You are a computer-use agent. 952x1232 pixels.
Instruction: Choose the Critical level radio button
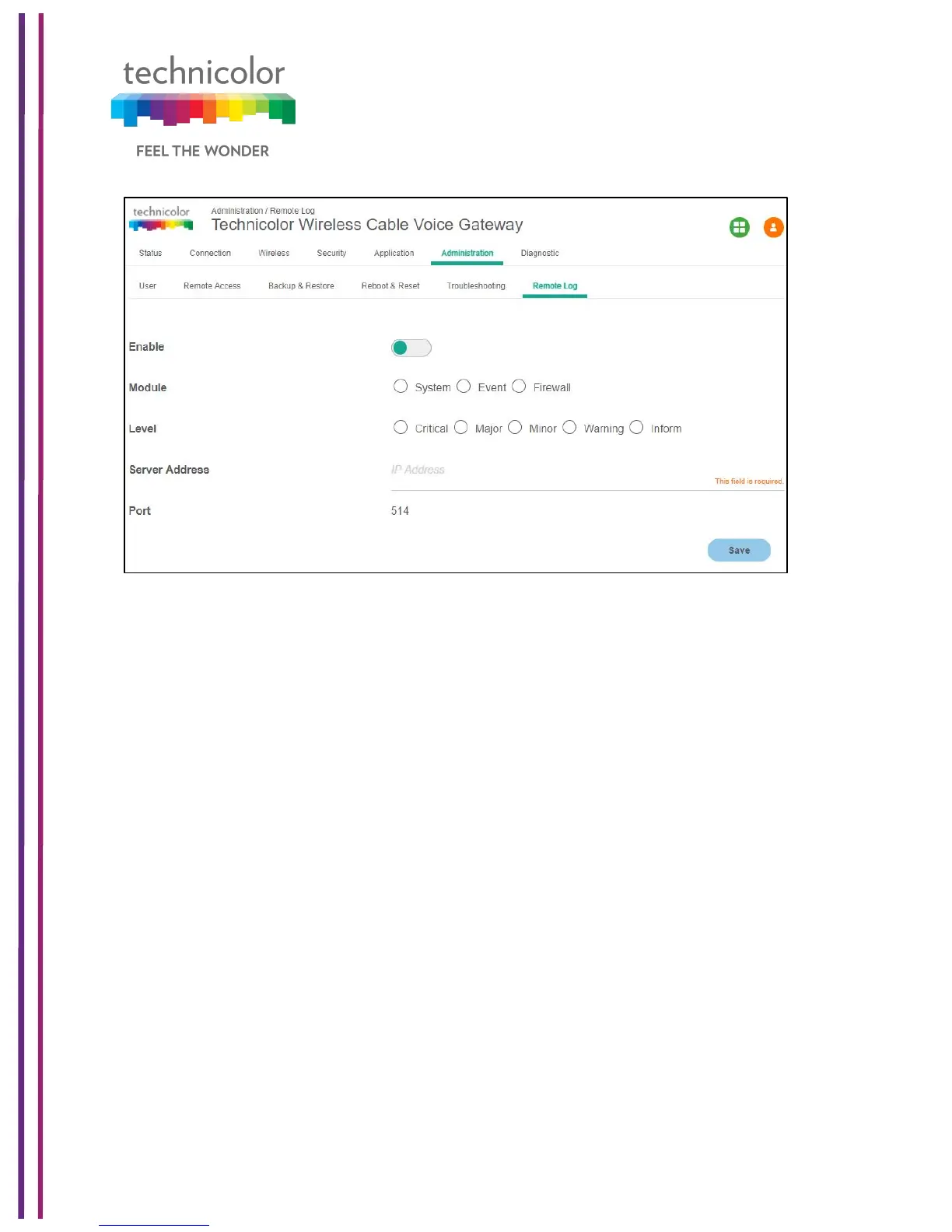coord(401,428)
